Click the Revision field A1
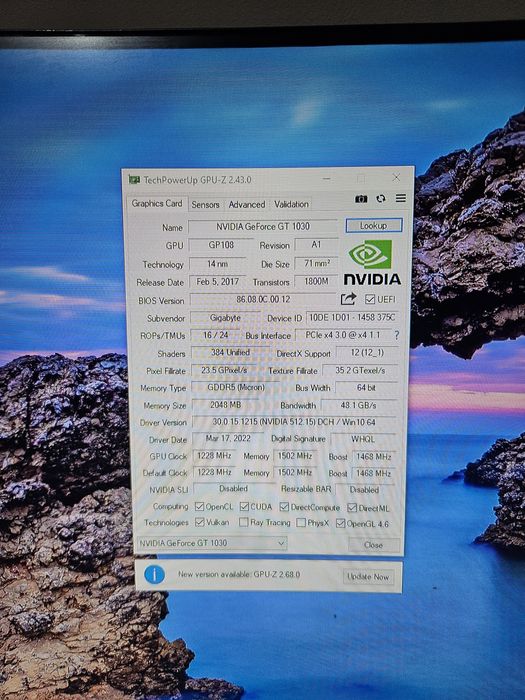Viewport: 525px width, 700px height. [x=317, y=245]
